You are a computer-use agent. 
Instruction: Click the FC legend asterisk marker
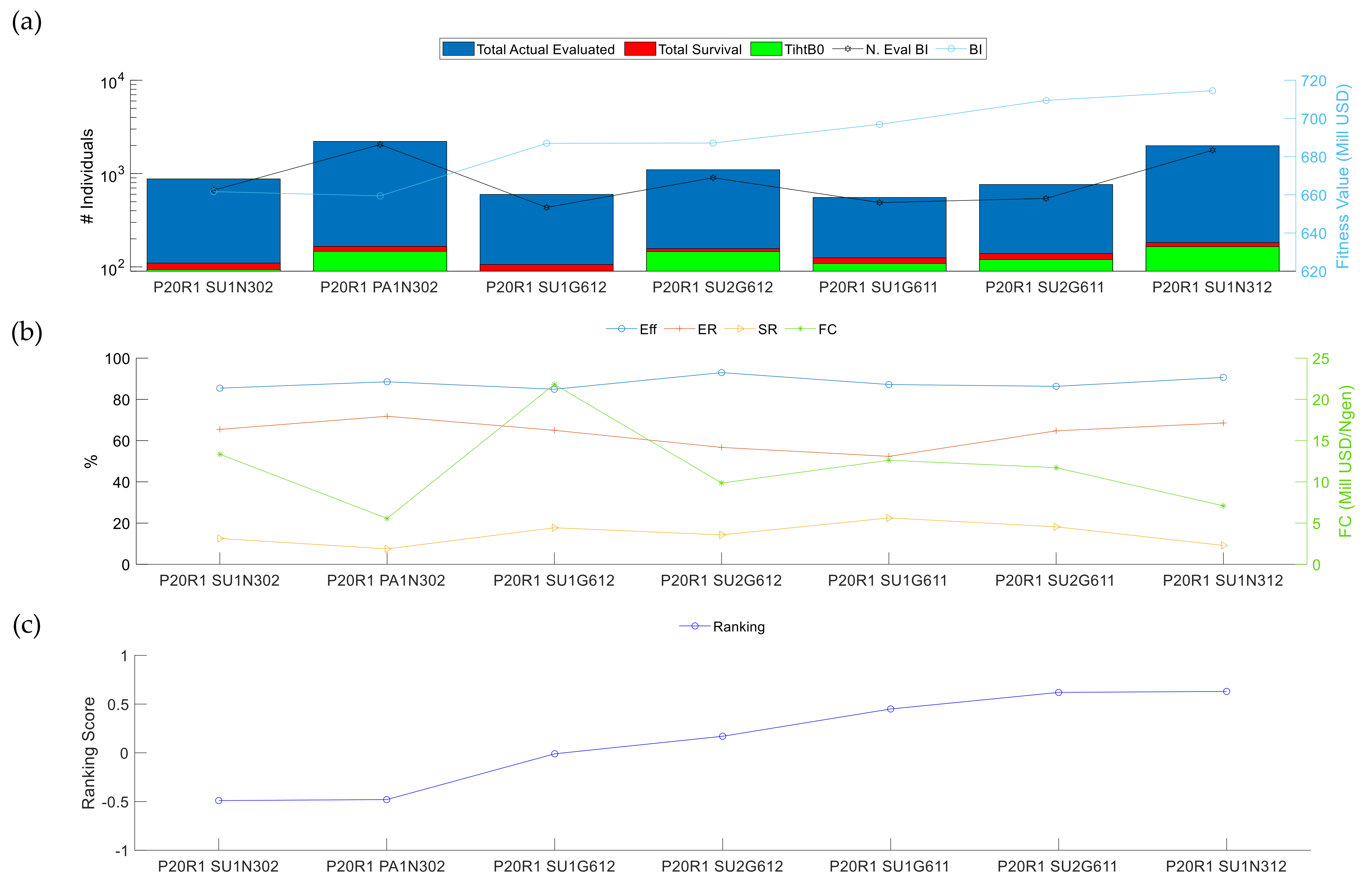click(800, 329)
